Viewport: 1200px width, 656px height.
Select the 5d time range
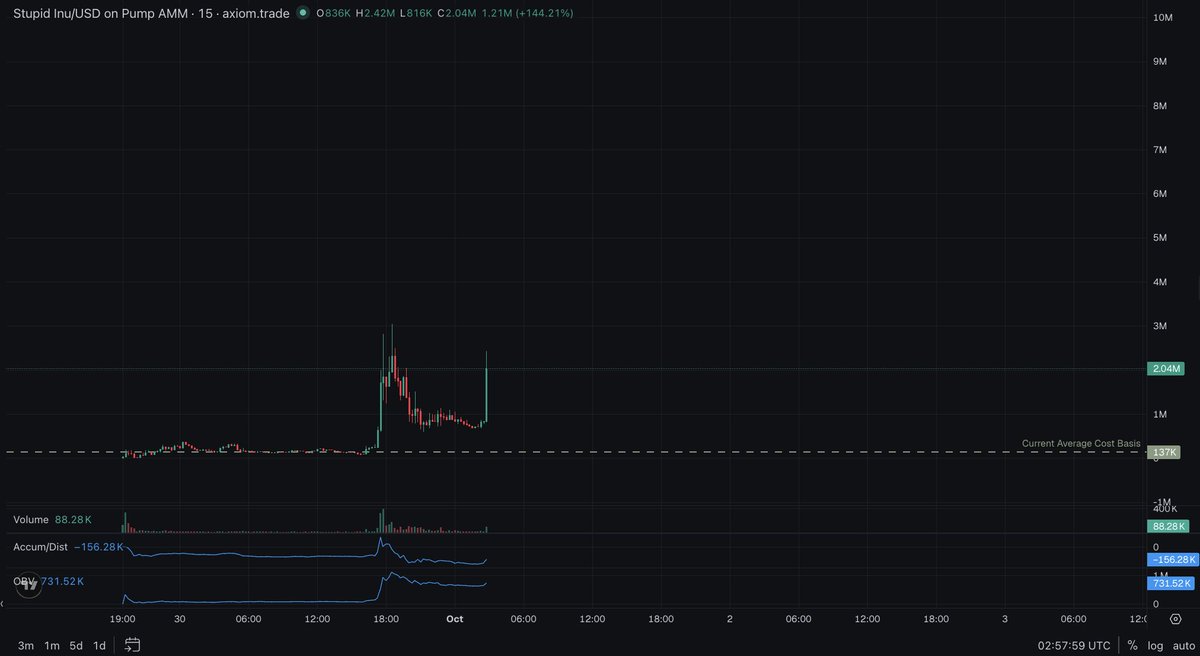(76, 645)
